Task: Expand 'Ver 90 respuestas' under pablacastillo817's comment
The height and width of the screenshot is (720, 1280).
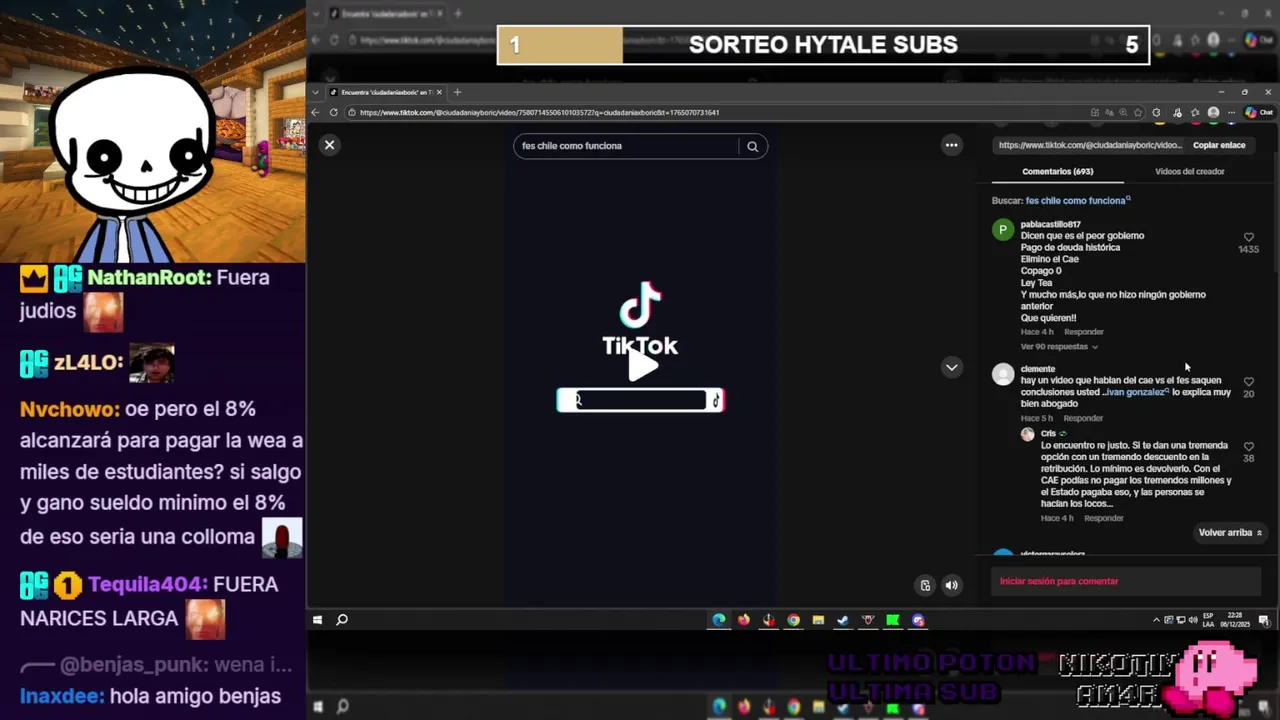Action: tap(1059, 347)
